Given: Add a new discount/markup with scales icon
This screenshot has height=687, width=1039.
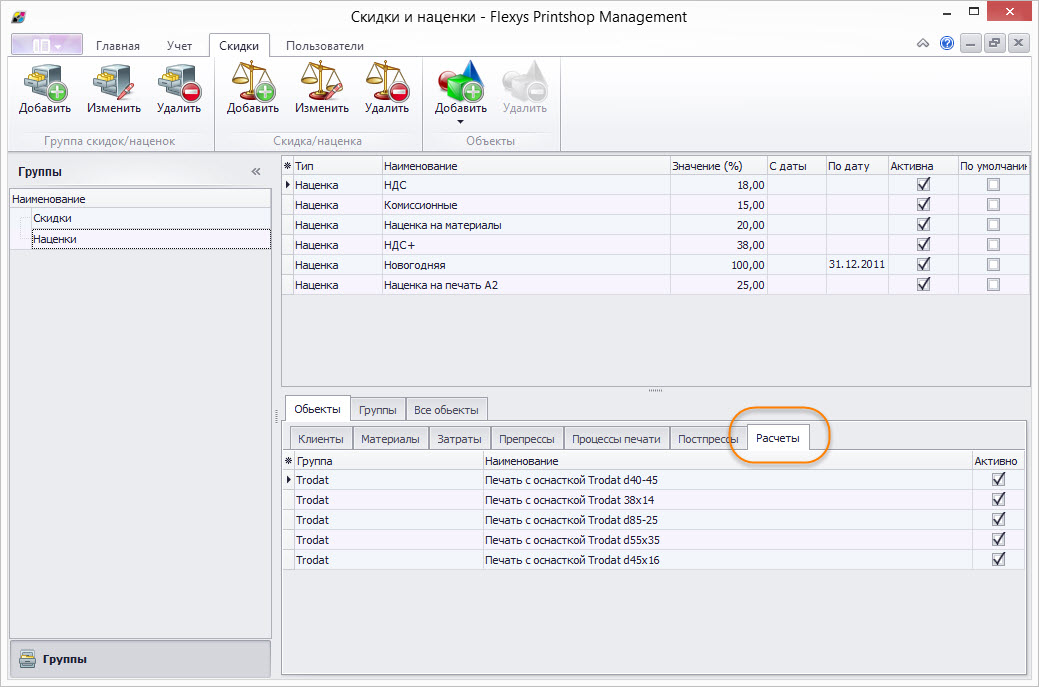Looking at the screenshot, I should (252, 81).
